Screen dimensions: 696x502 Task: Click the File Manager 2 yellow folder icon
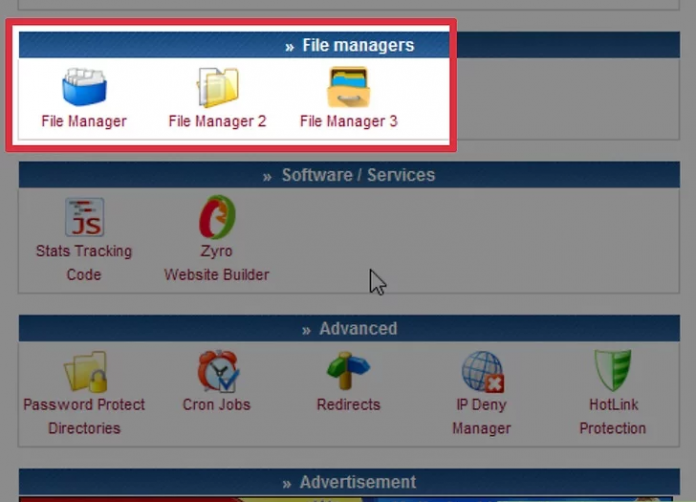[x=217, y=88]
